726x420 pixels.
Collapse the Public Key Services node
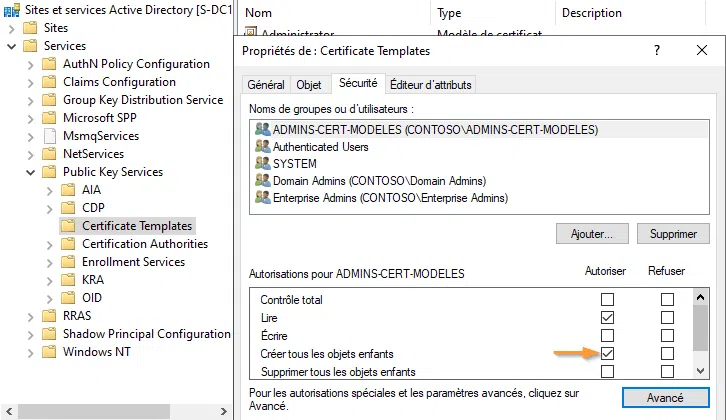coord(31,172)
